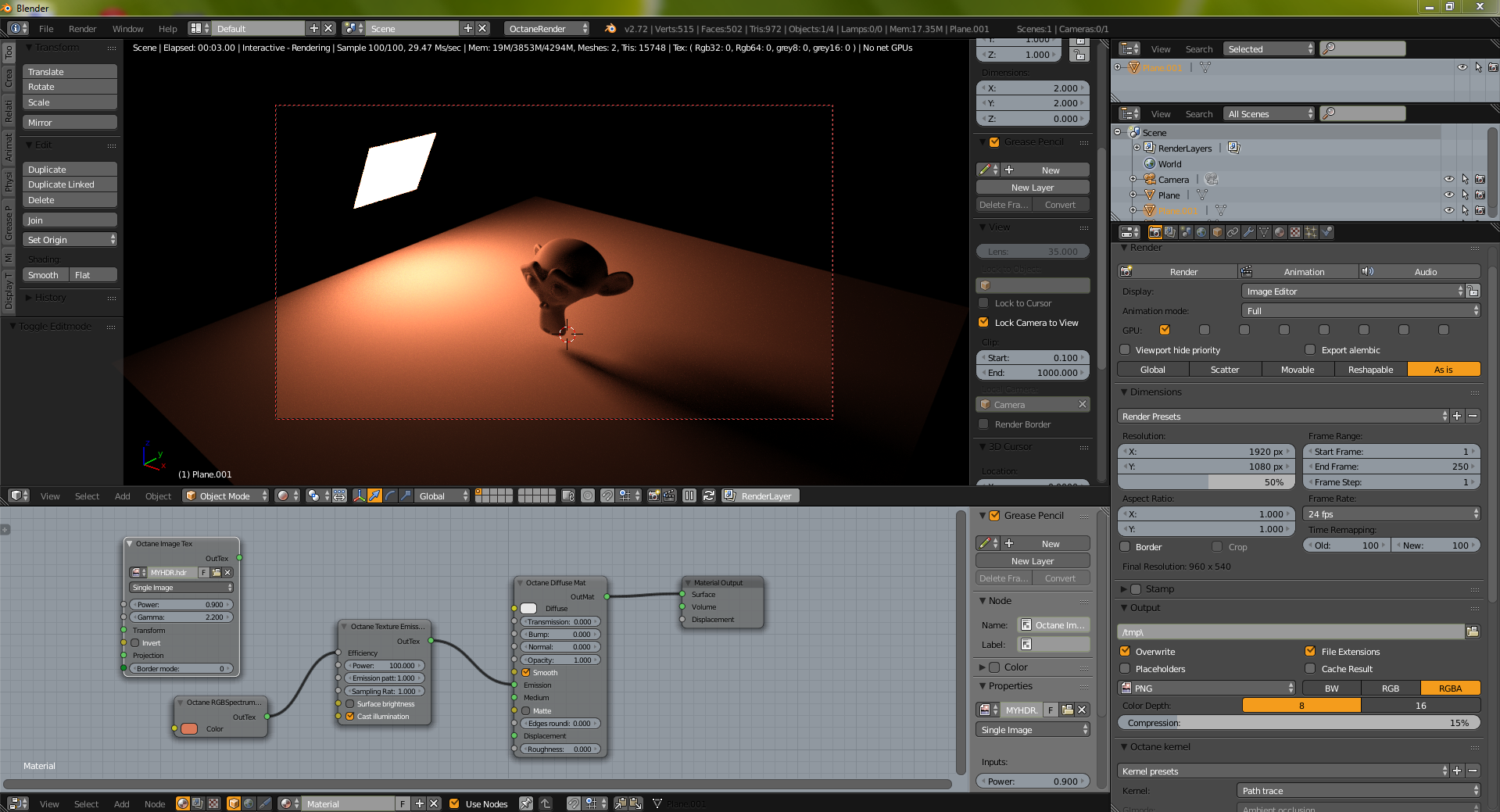
Task: Browse output folder icon next to /tmp\ path
Action: pos(1473,631)
